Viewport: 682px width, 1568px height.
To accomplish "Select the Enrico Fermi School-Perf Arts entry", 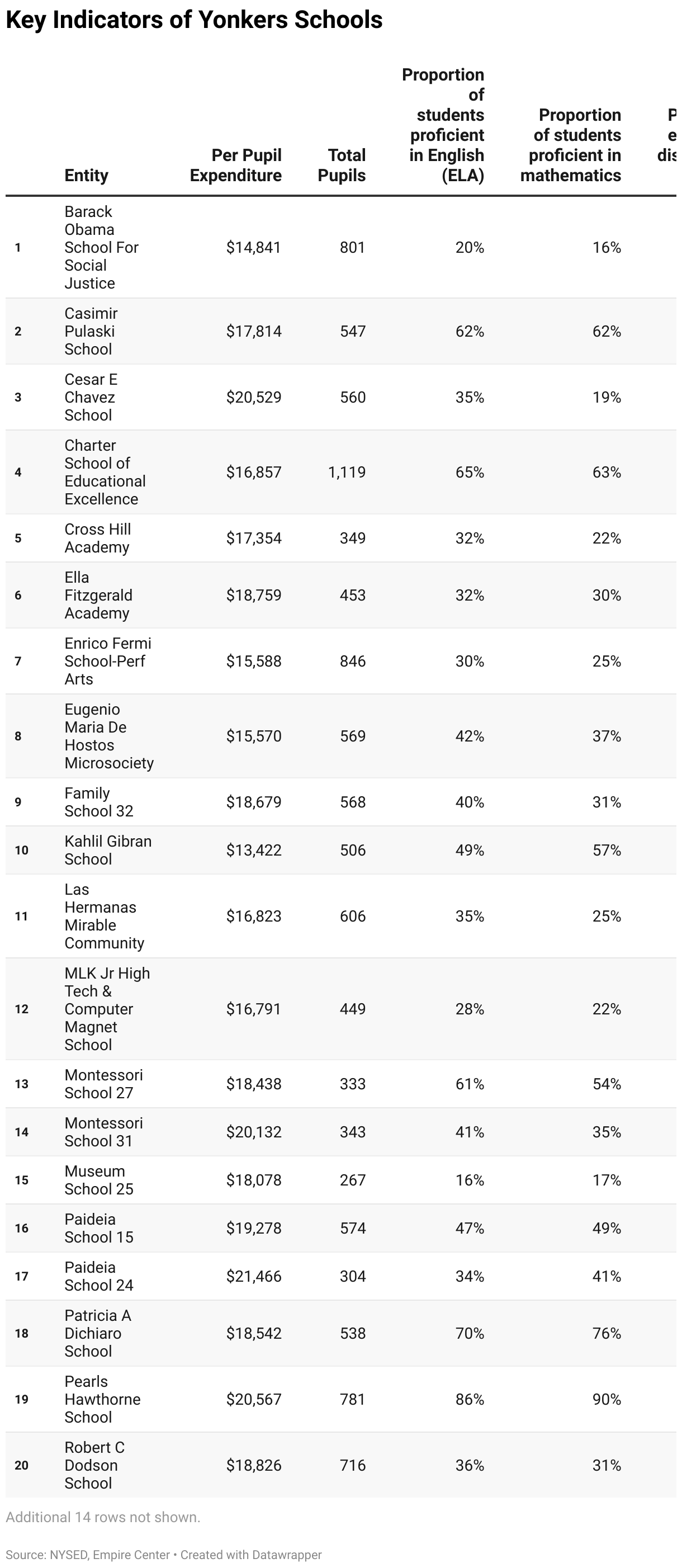I will [x=108, y=661].
